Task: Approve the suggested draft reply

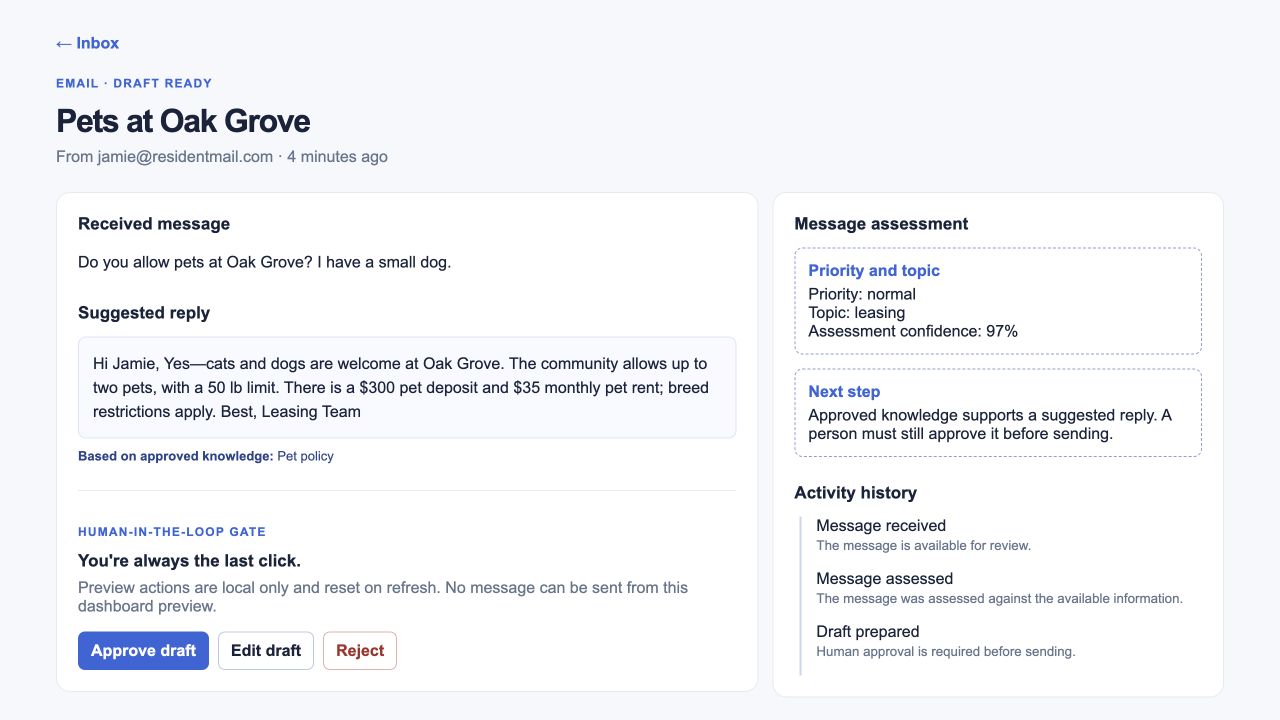Action: 143,651
